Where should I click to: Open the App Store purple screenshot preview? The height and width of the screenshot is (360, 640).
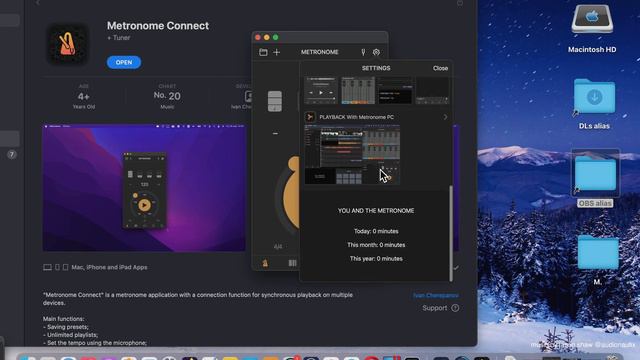(x=144, y=188)
